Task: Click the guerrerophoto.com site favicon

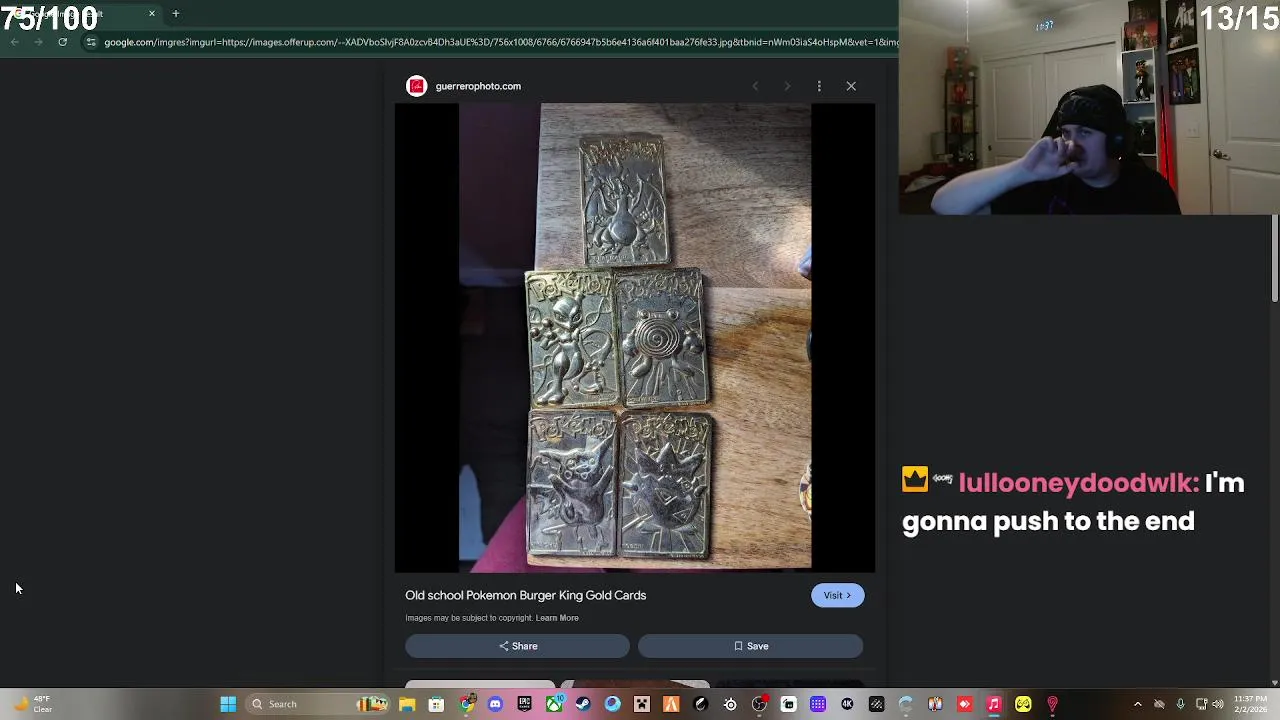Action: 416,86
